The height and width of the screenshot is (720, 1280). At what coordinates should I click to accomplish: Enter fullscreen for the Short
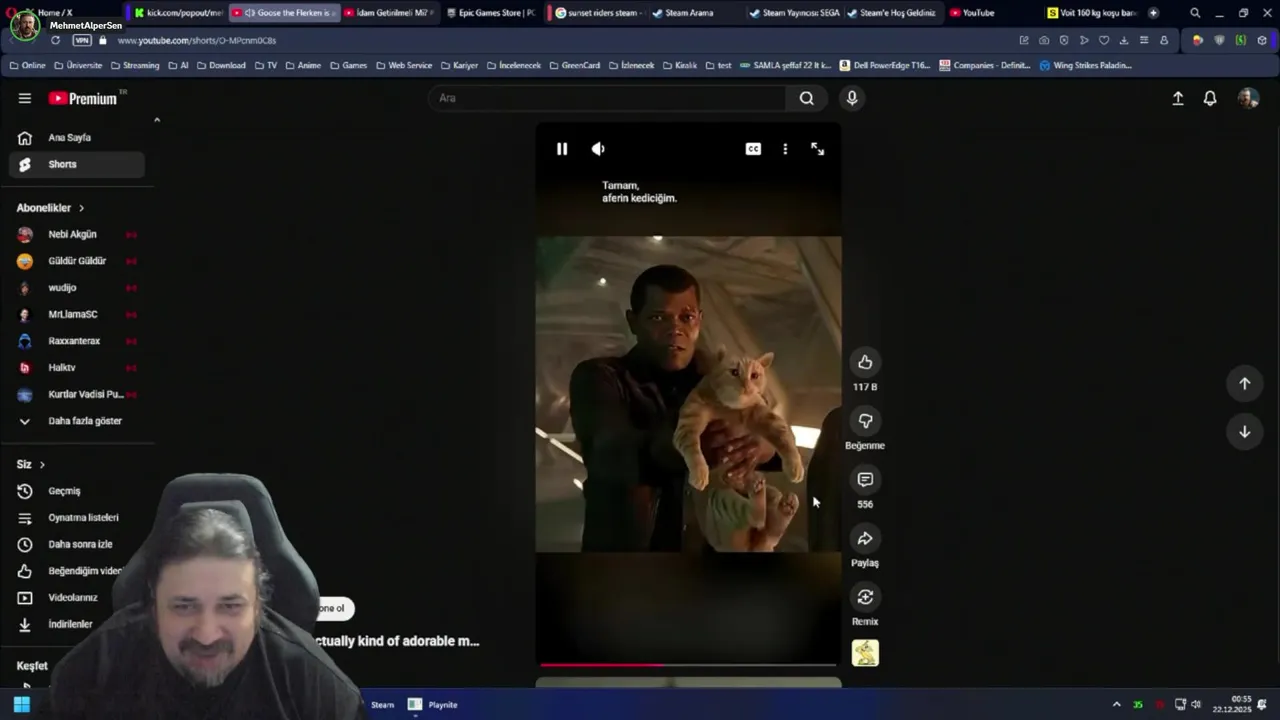point(817,149)
